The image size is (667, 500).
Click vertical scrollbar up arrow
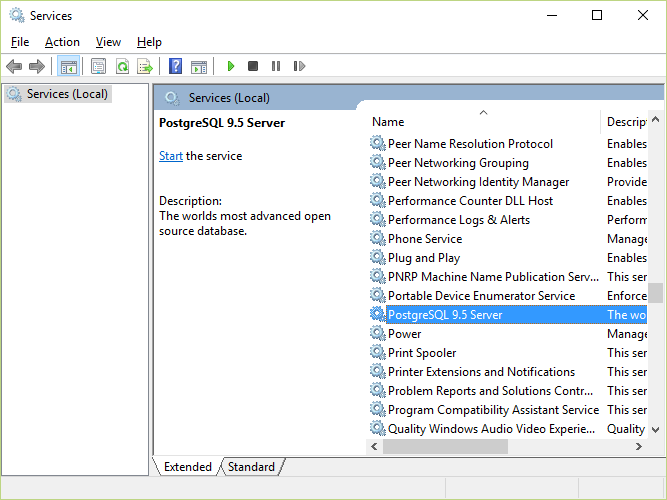point(656,120)
